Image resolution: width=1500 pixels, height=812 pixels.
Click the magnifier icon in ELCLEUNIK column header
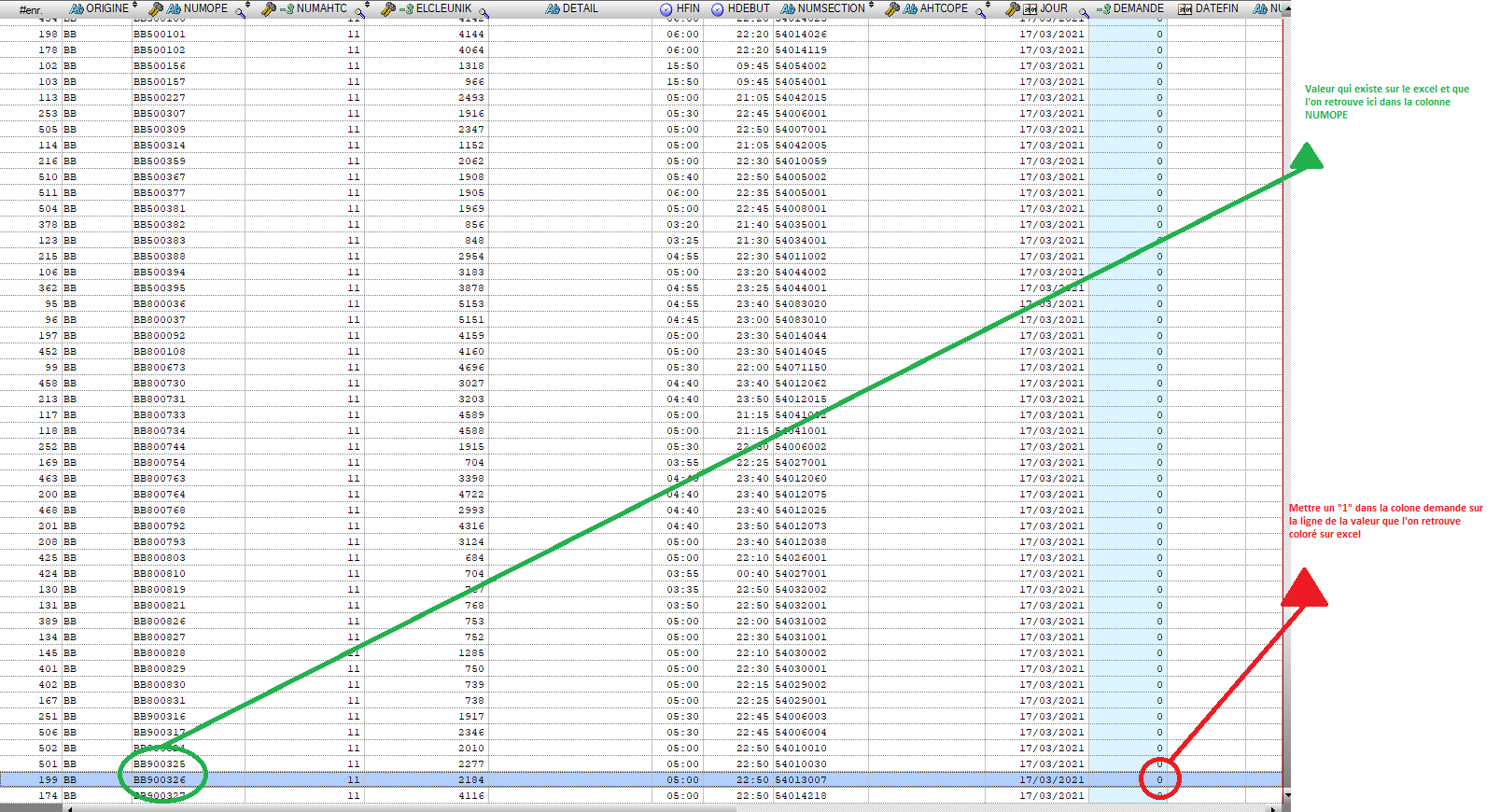pos(483,10)
